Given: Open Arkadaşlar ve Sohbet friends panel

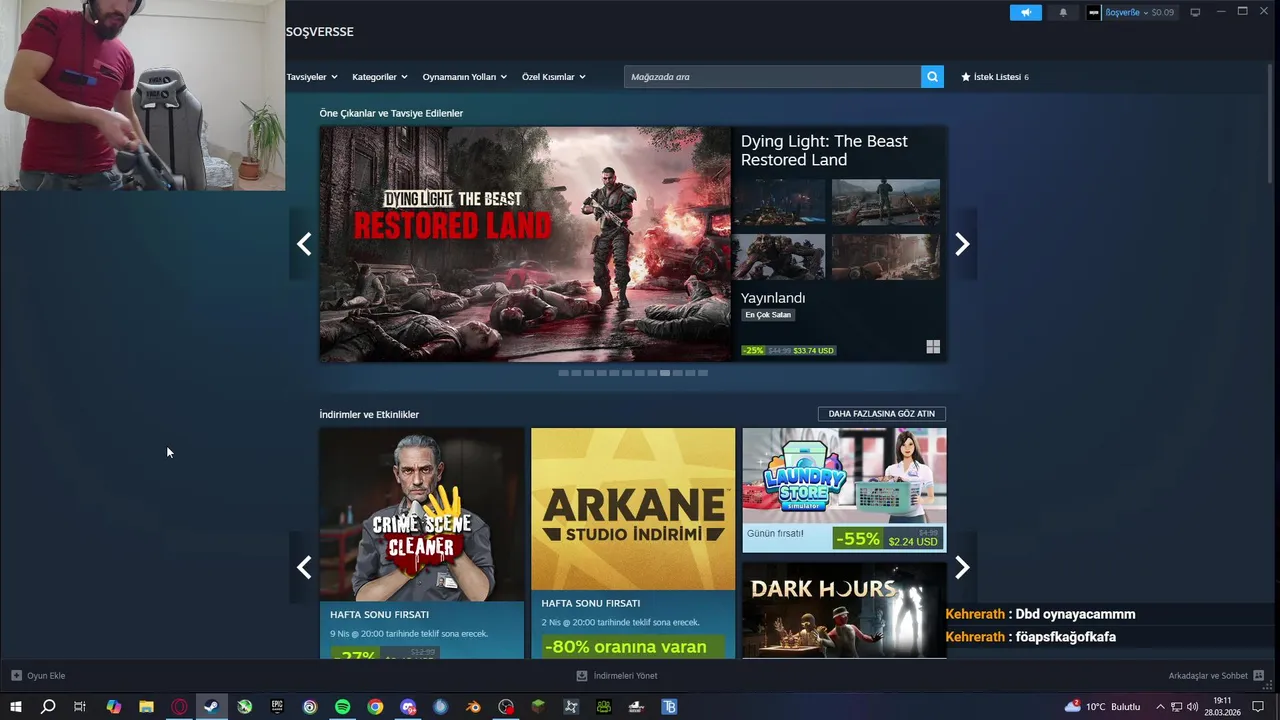Looking at the screenshot, I should click(1216, 676).
